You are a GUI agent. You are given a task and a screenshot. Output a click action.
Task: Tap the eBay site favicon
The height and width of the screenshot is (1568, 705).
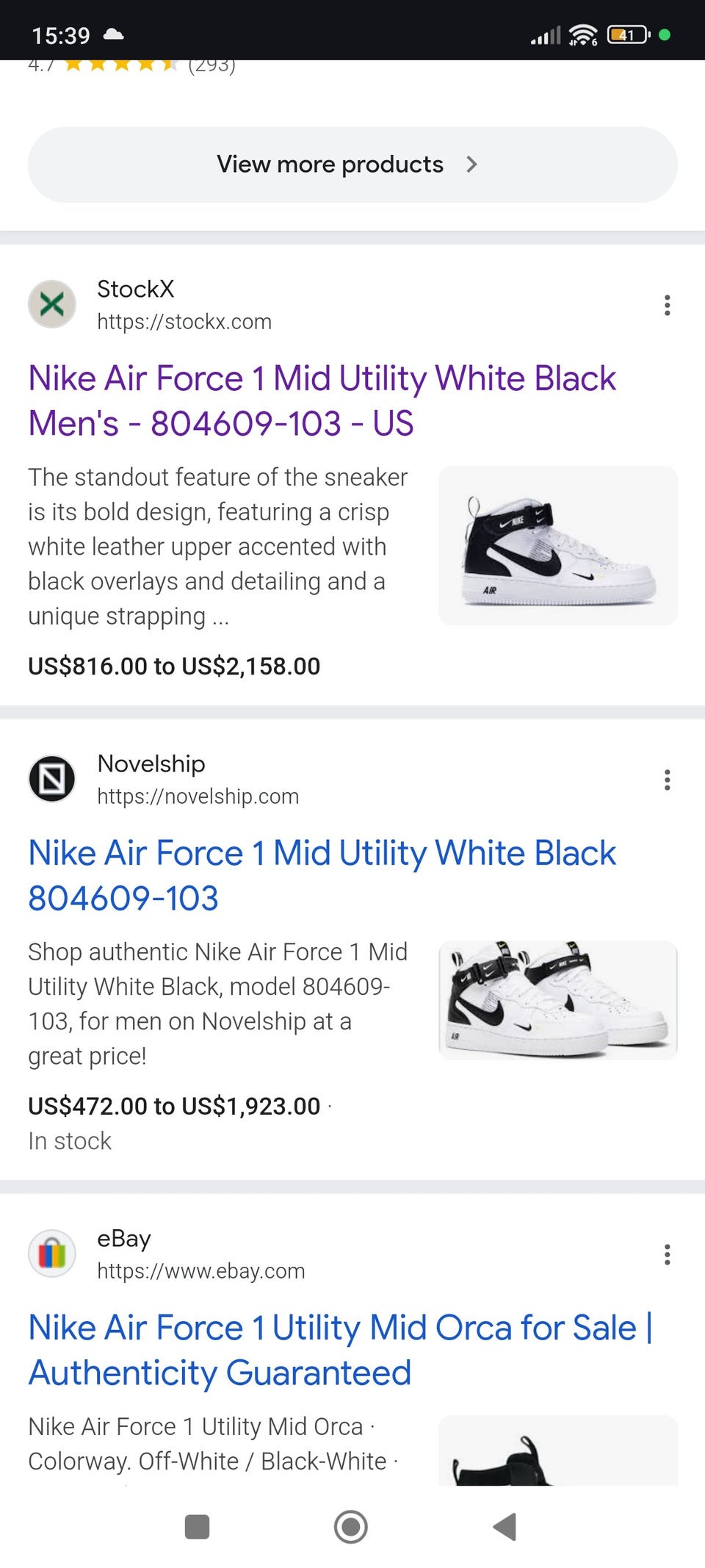click(52, 1254)
